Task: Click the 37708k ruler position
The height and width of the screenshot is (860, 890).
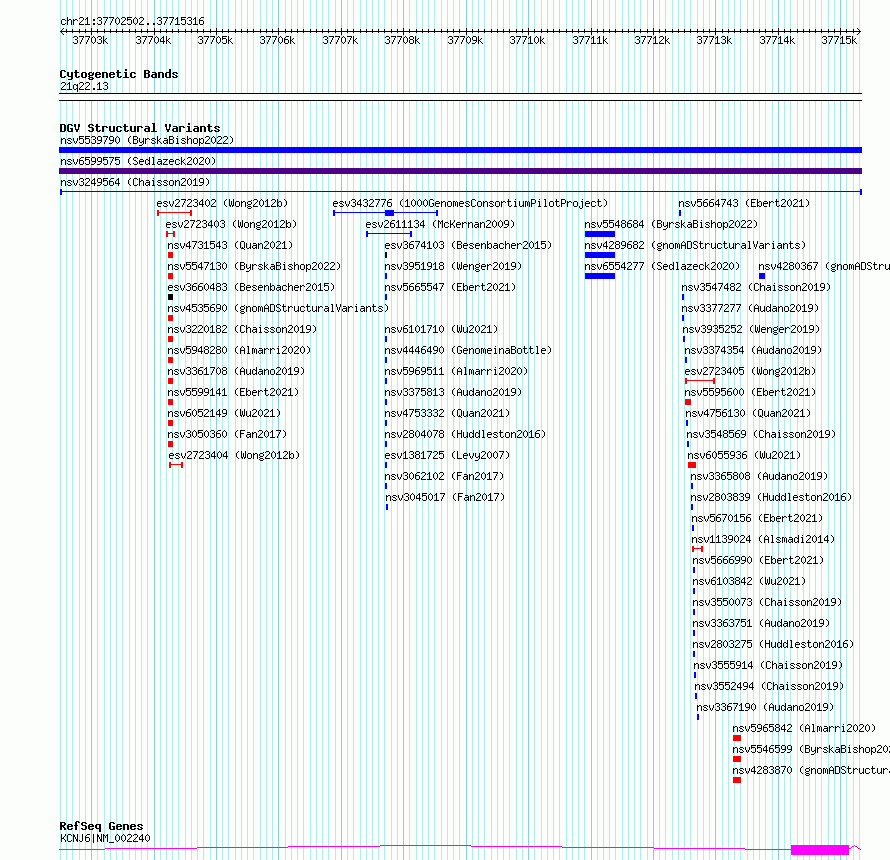Action: 402,40
